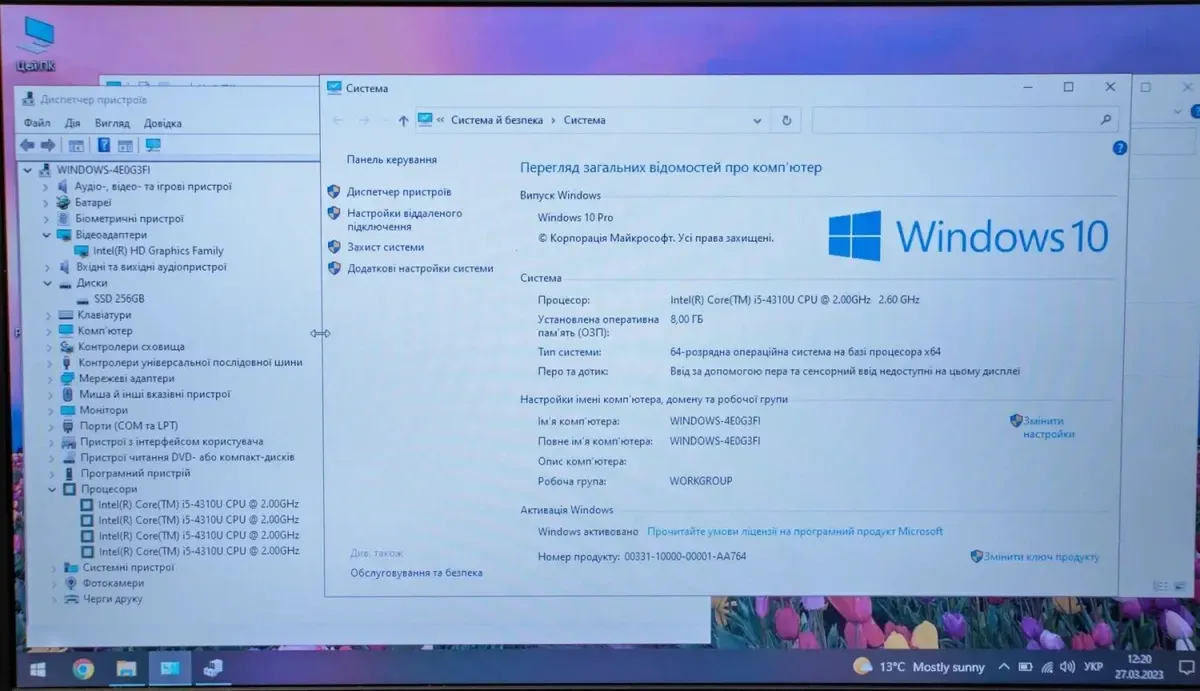Open Chrome from the taskbar
The image size is (1200, 691).
tap(83, 667)
